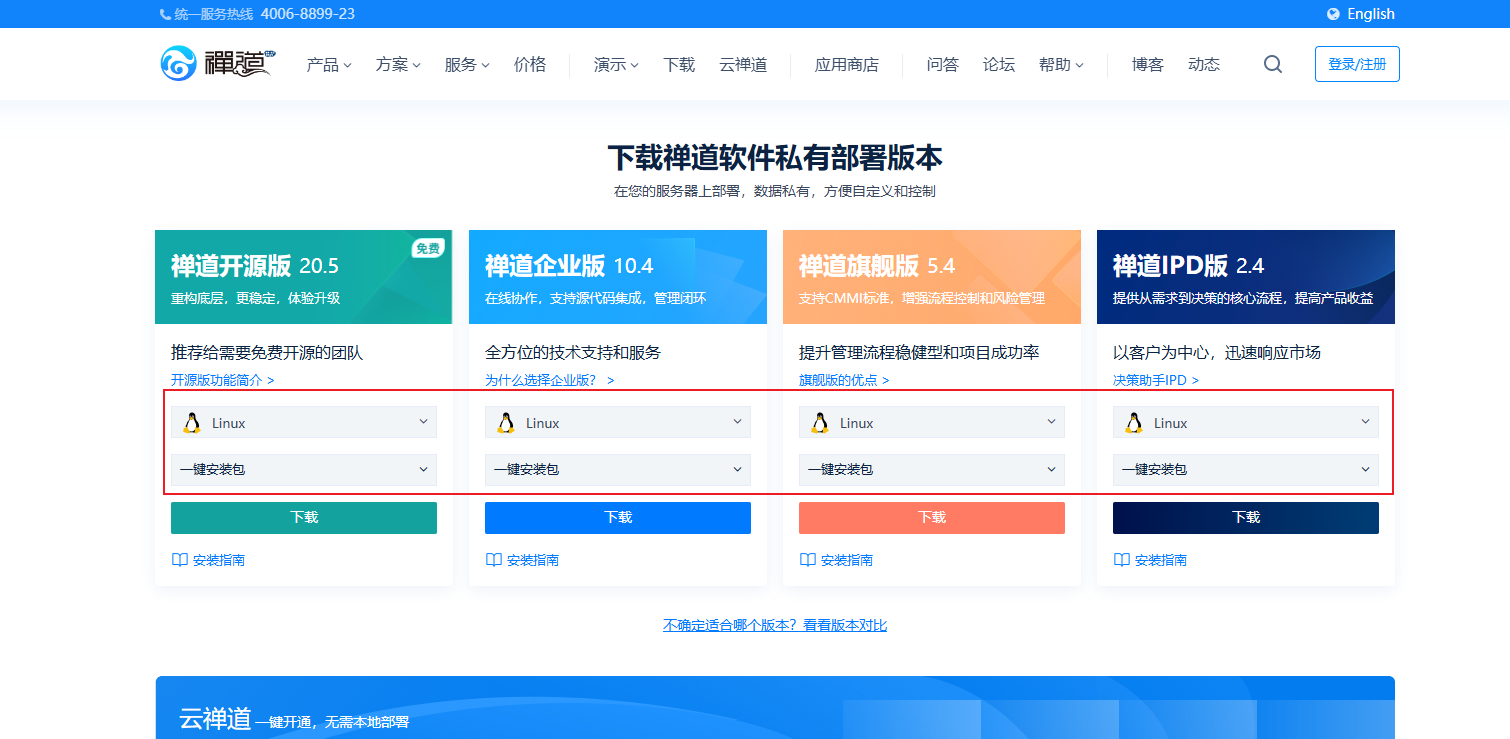Image resolution: width=1510 pixels, height=739 pixels.
Task: Open the Linux OS dropdown in 开源版
Action: coord(304,422)
